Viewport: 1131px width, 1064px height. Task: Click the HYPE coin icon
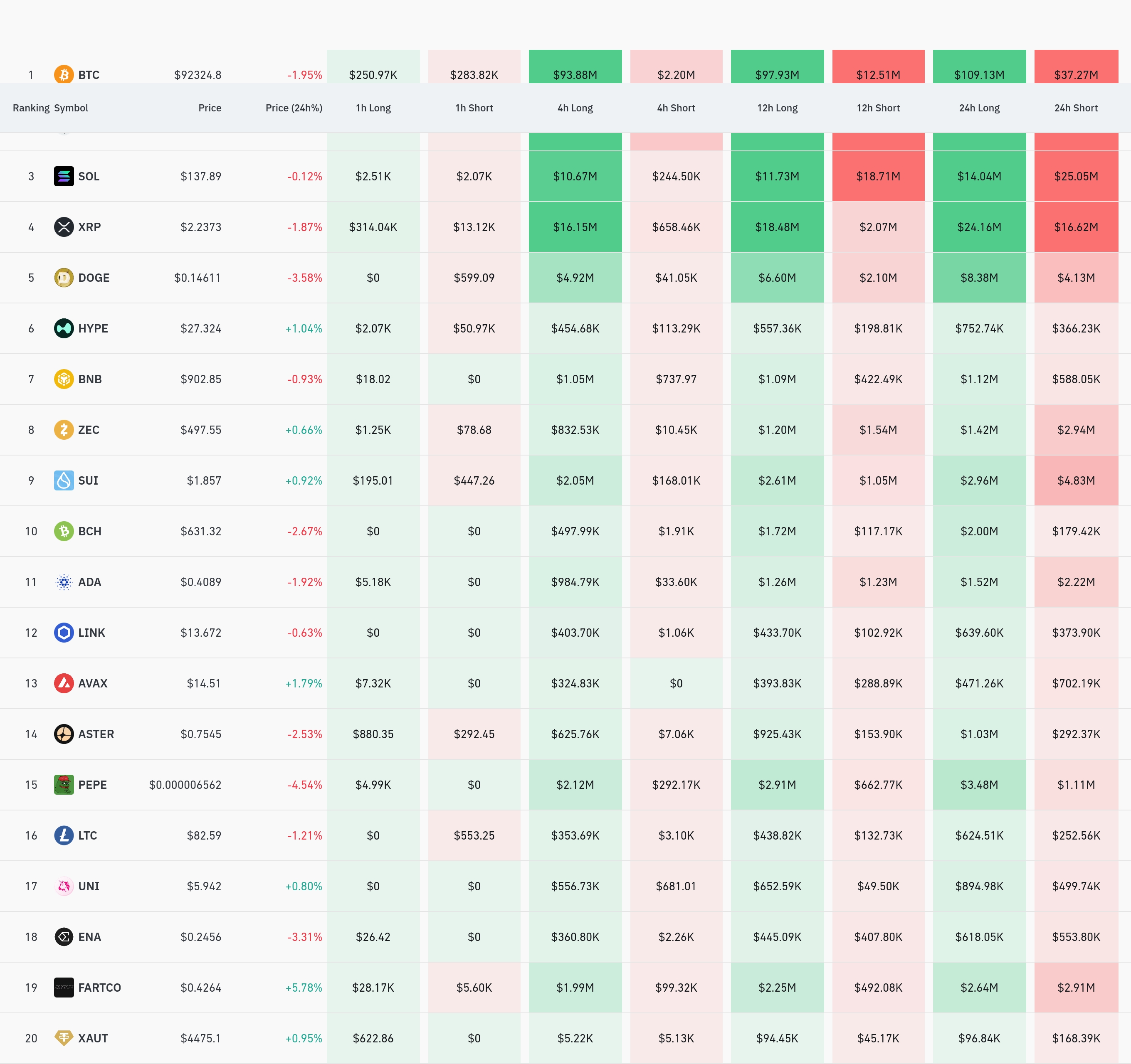pyautogui.click(x=64, y=328)
